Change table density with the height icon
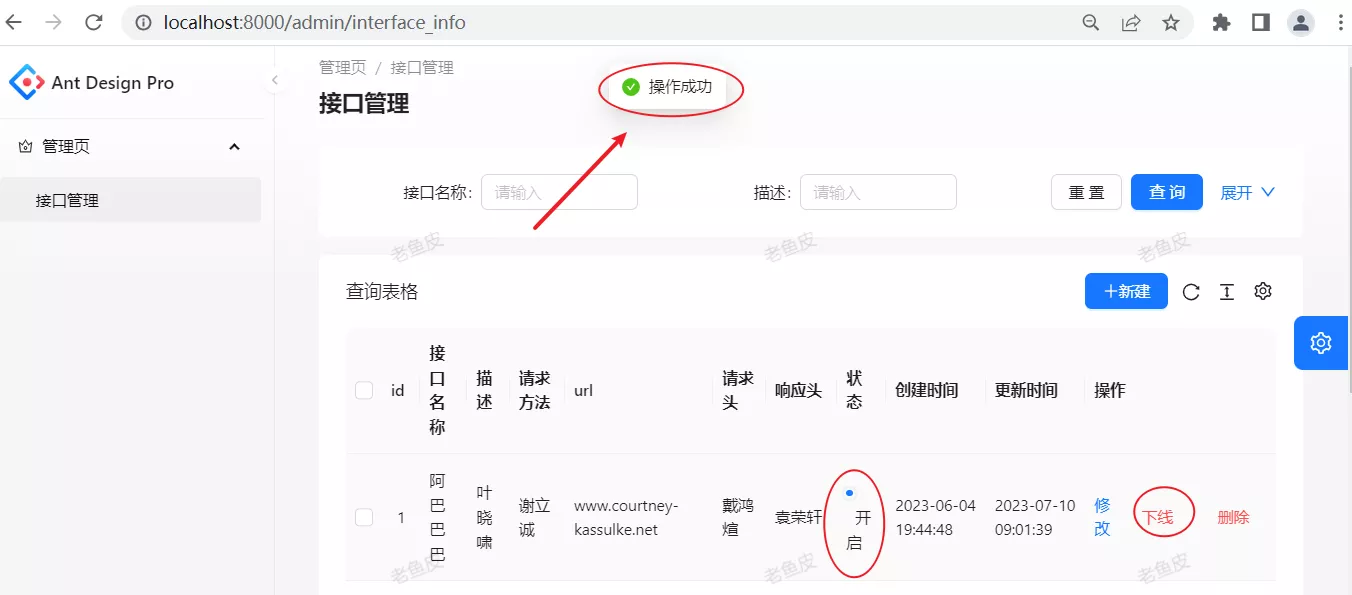 1227,292
